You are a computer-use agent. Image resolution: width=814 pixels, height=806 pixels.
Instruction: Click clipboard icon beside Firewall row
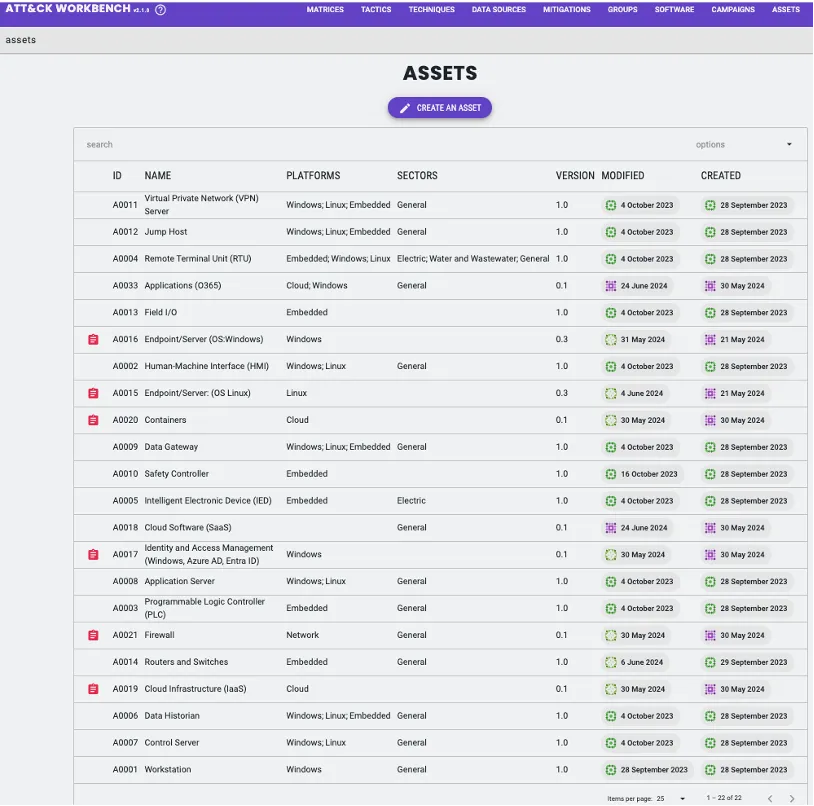(x=93, y=636)
